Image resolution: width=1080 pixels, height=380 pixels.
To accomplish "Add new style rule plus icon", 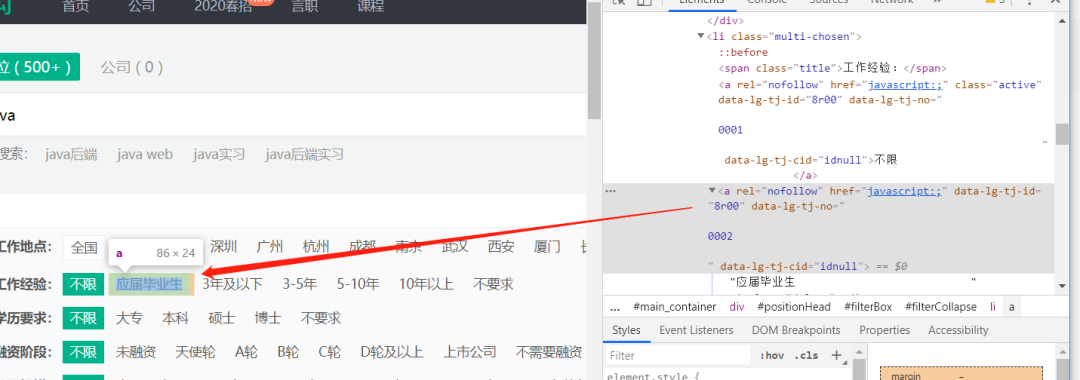I will coord(836,355).
